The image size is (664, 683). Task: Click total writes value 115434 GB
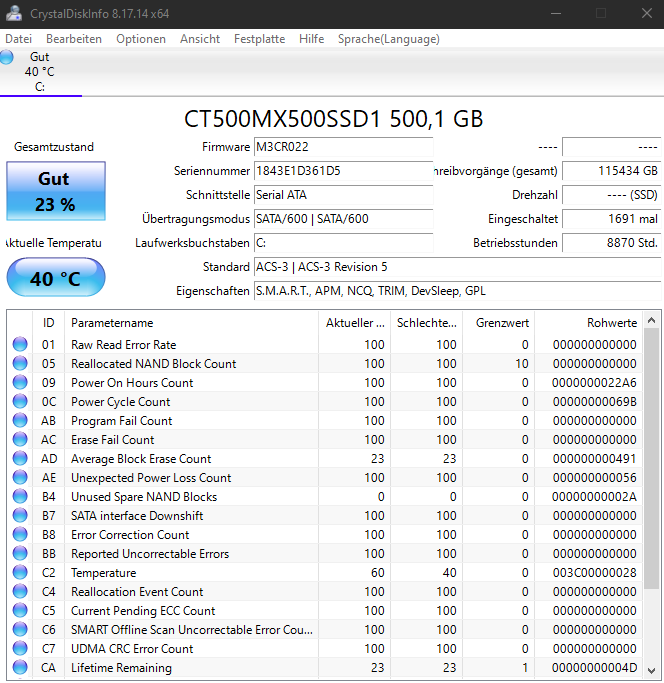tap(612, 171)
